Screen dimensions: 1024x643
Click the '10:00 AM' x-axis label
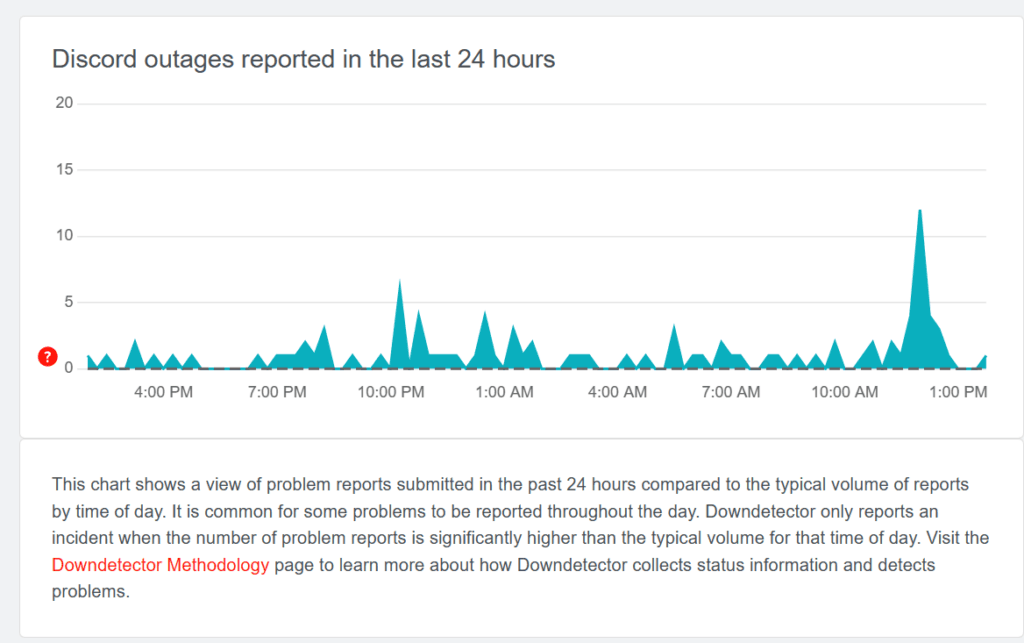pyautogui.click(x=844, y=392)
